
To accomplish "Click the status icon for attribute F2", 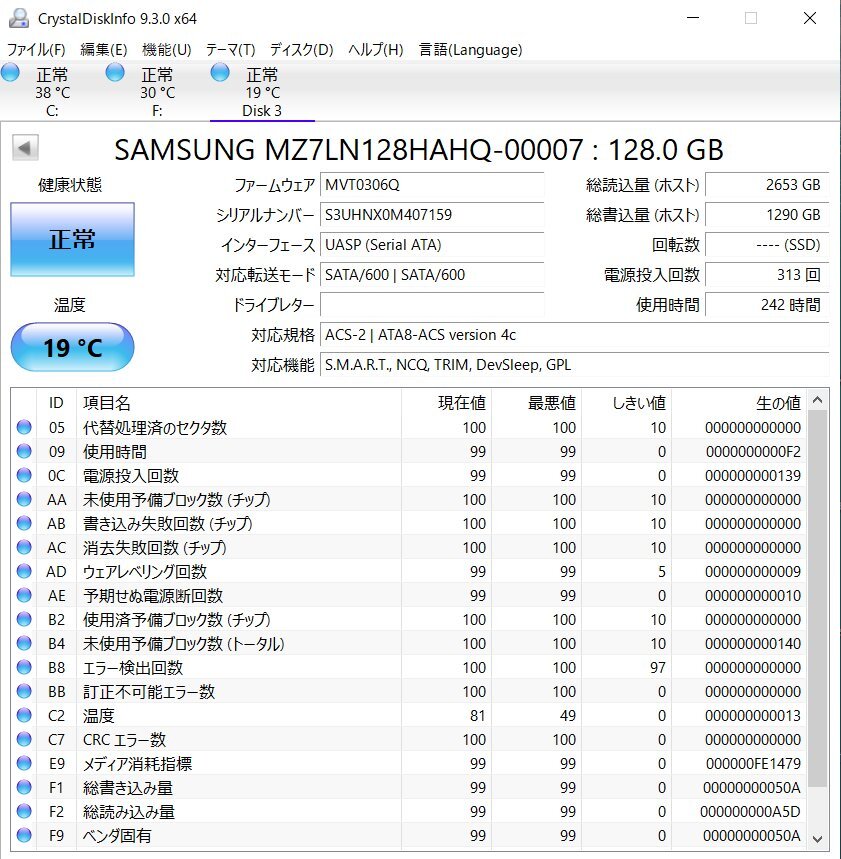I will (24, 811).
